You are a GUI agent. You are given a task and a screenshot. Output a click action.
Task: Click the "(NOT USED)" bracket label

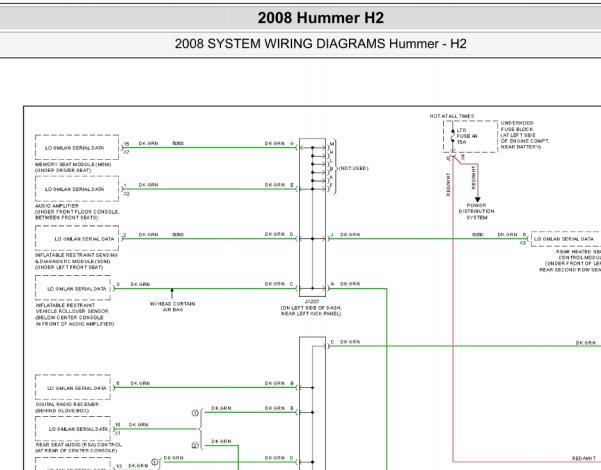click(x=353, y=168)
